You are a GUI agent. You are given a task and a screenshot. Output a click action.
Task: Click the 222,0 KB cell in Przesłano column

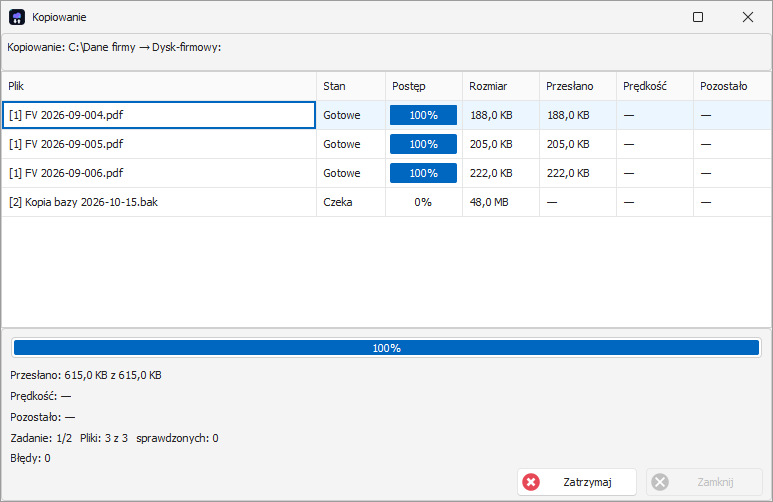(578, 173)
